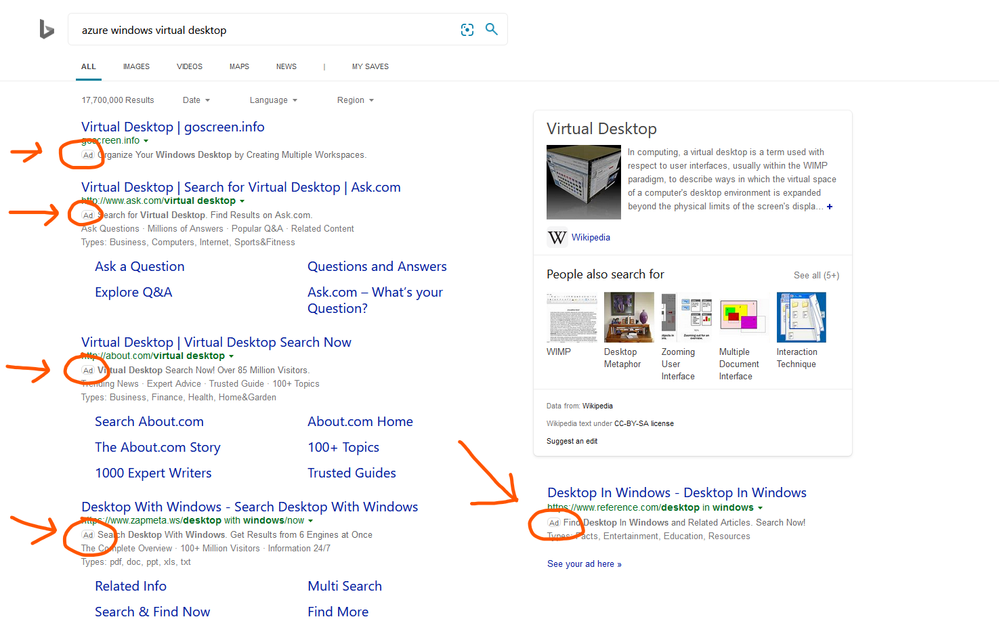Open Virtual Desktop | goscreen.info result
999x634 pixels.
(173, 127)
